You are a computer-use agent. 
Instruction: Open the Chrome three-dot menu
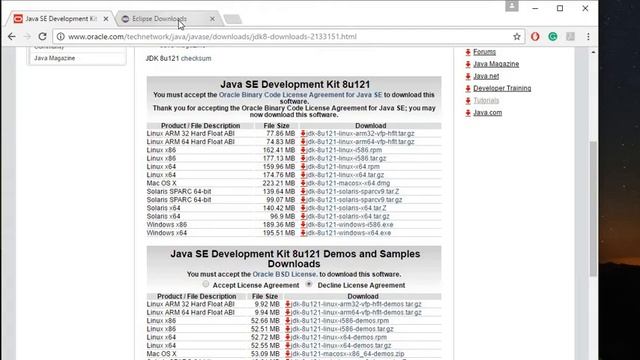[x=588, y=37]
